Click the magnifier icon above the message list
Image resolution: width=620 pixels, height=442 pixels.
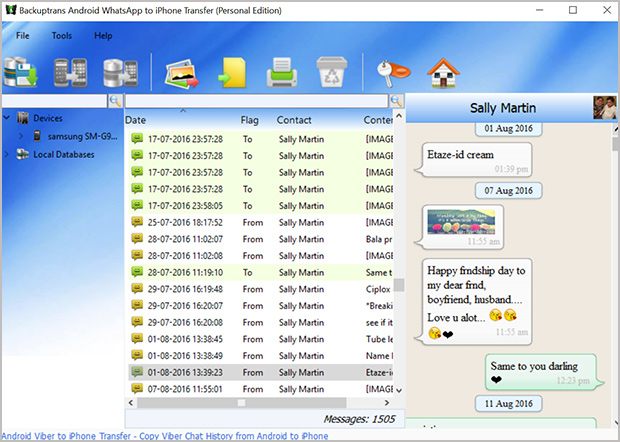coord(396,101)
